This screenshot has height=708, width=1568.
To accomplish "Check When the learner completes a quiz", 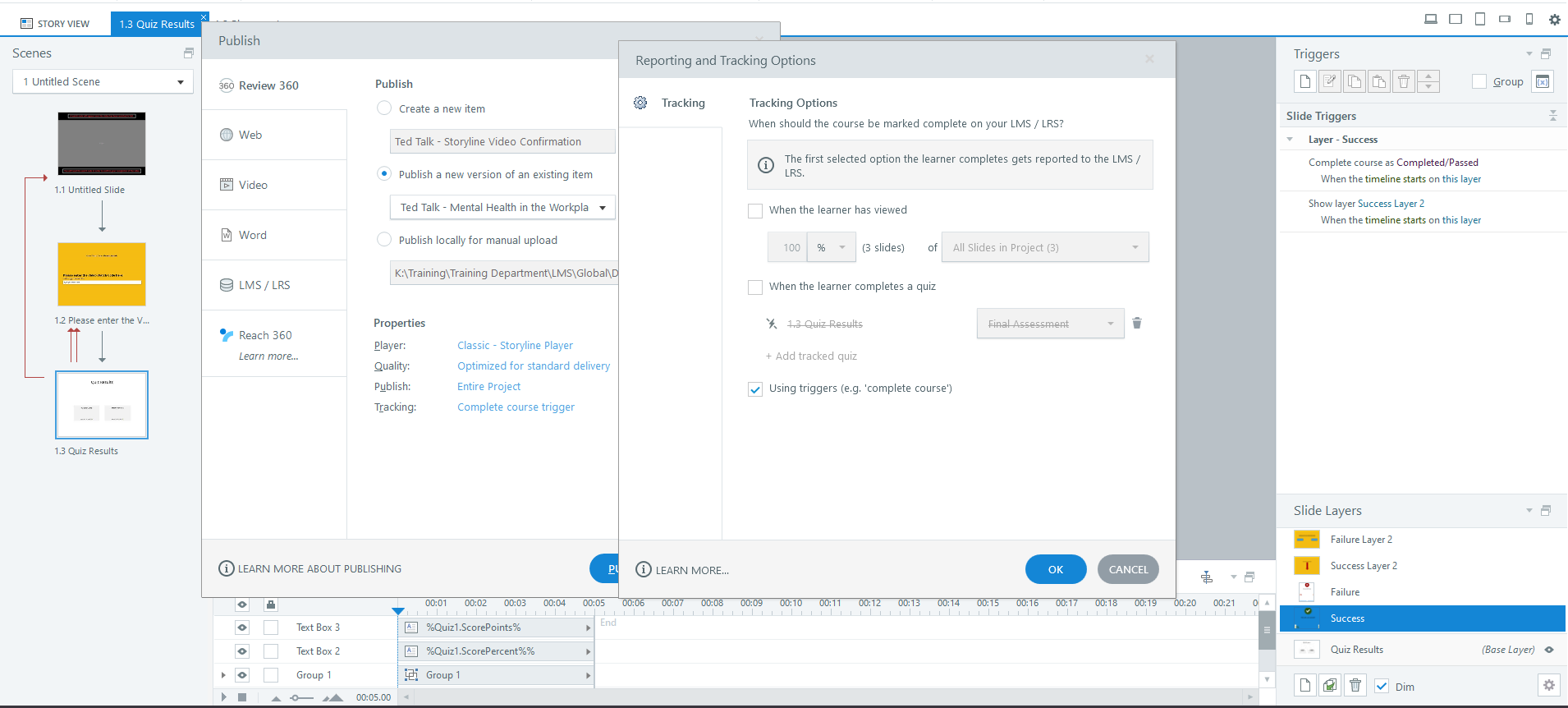I will click(755, 287).
